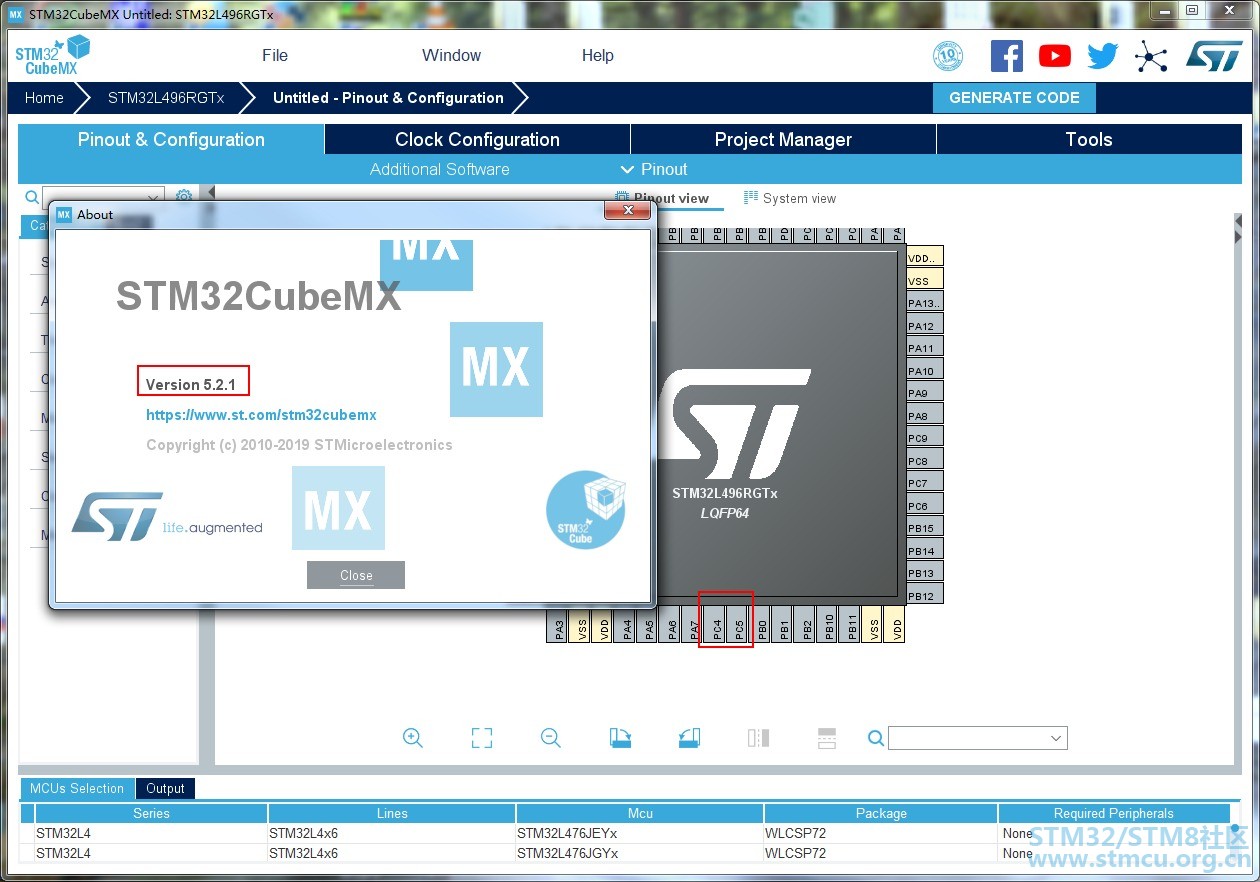
Task: Select Pinout & Configuration tab
Action: coord(171,140)
